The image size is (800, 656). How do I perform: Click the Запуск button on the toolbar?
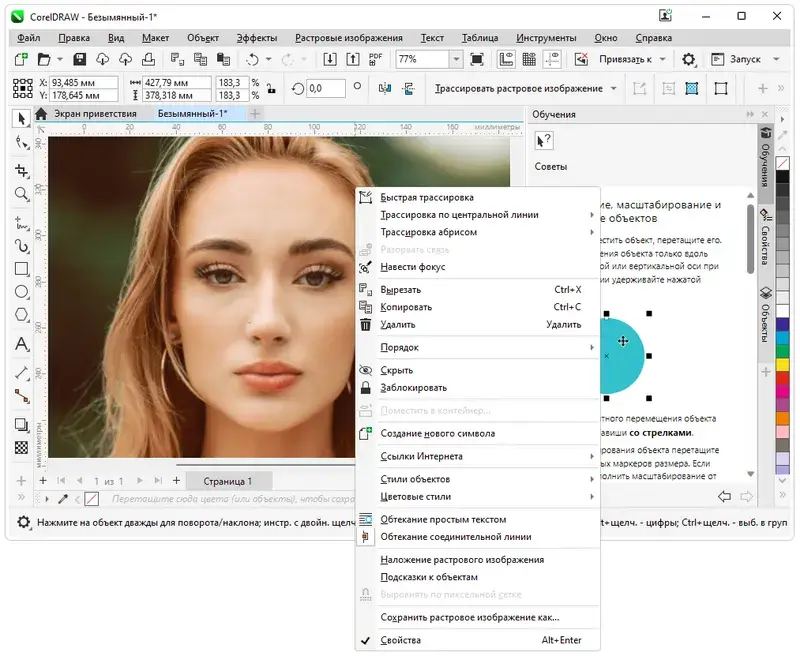coord(748,58)
